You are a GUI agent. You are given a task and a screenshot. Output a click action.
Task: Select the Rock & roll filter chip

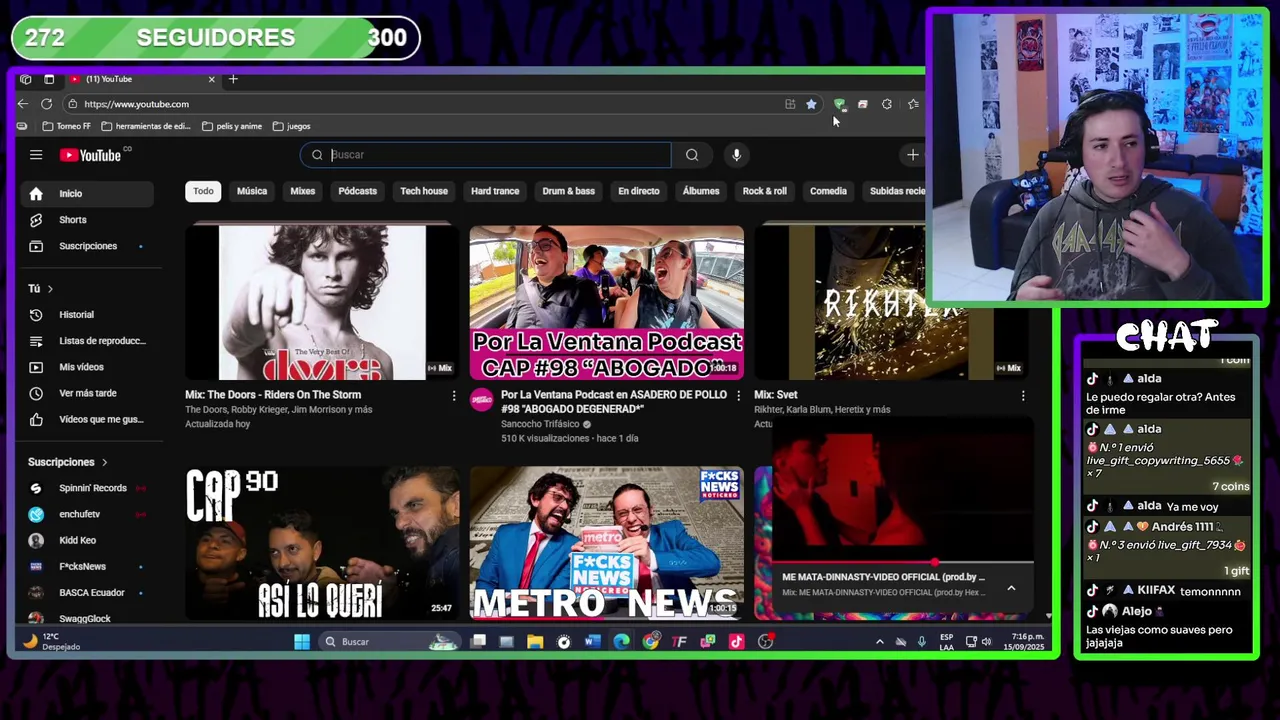click(x=765, y=191)
